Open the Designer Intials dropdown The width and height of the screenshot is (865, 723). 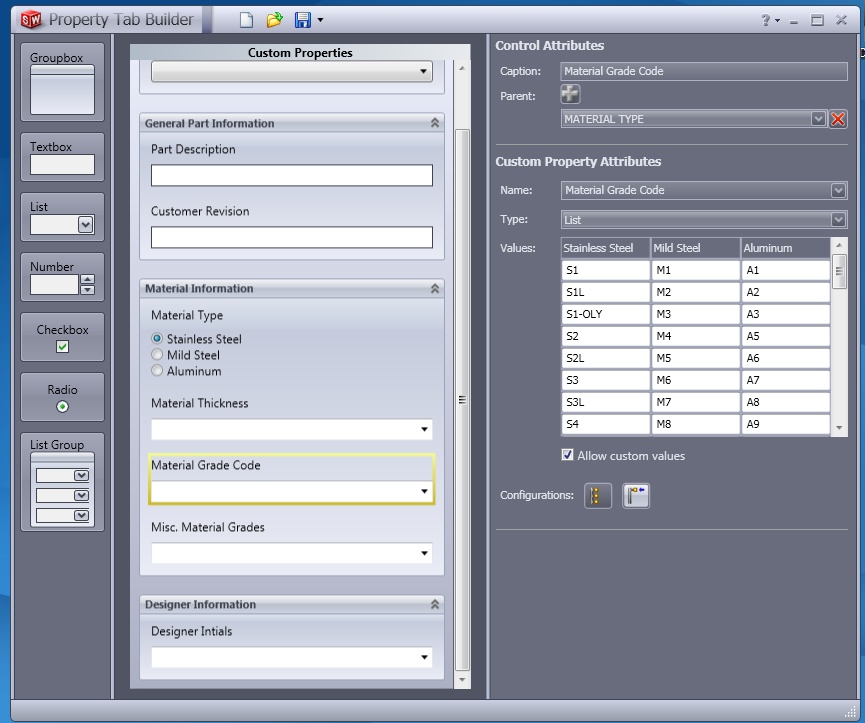(424, 657)
